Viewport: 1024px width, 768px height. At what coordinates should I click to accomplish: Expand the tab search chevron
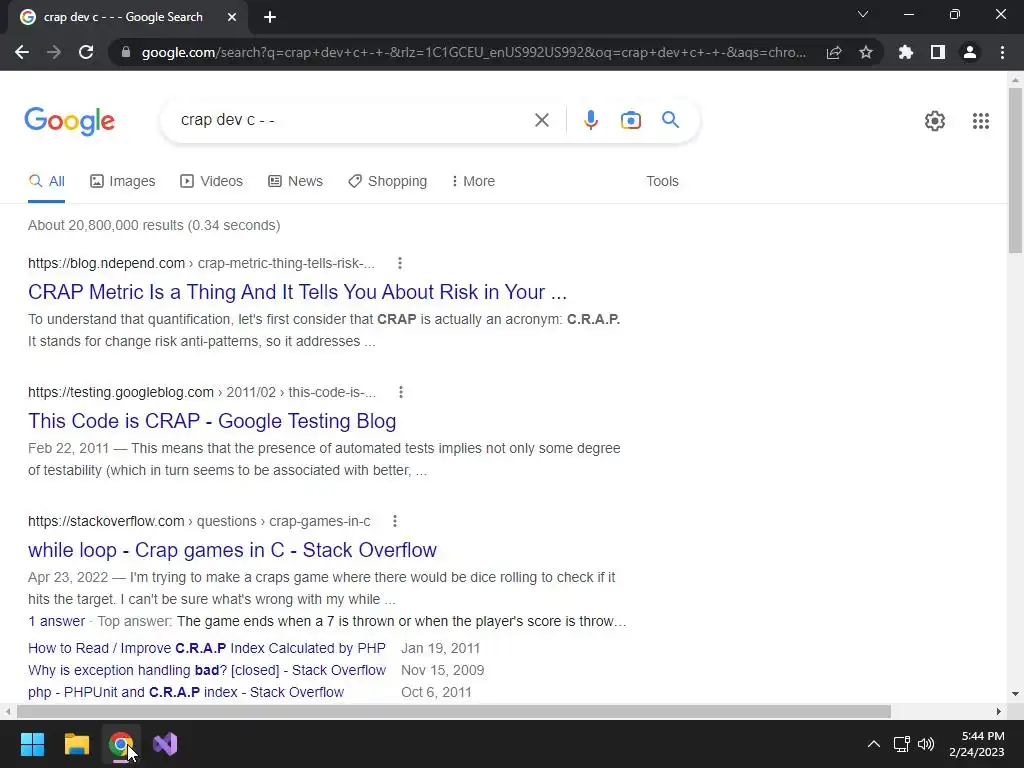point(863,14)
